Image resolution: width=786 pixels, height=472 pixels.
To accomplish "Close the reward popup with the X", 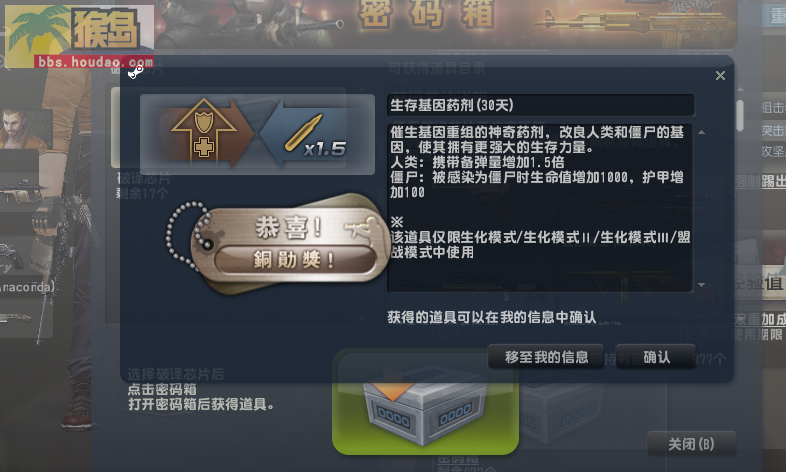I will click(720, 76).
